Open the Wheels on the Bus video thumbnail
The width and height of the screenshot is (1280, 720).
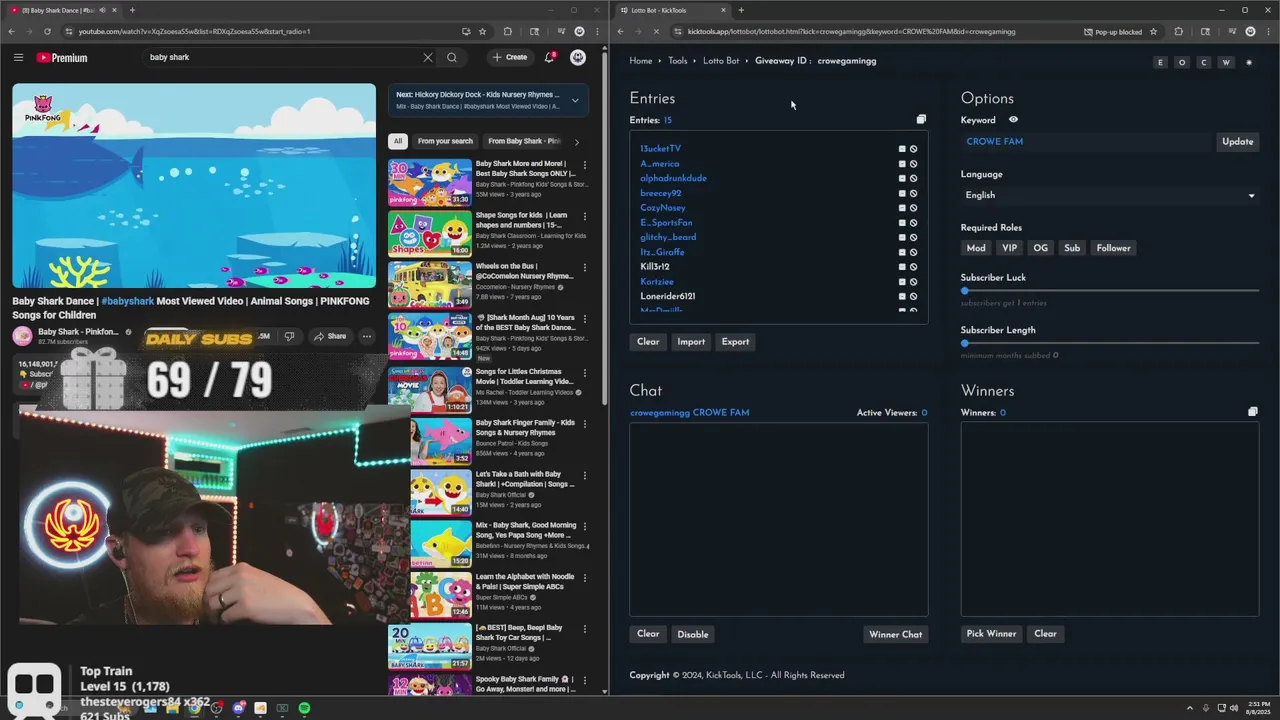(430, 284)
